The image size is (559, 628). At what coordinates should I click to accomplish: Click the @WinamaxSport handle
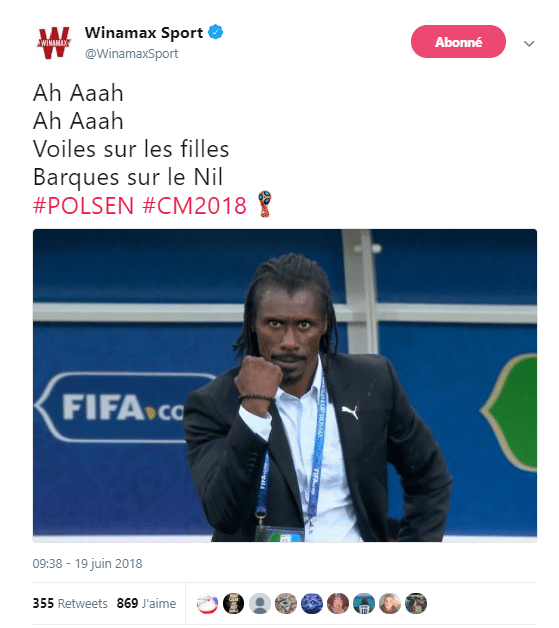[131, 54]
